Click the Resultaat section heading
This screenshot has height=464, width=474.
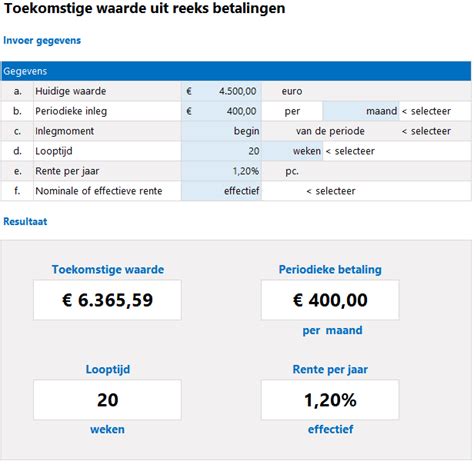25,221
